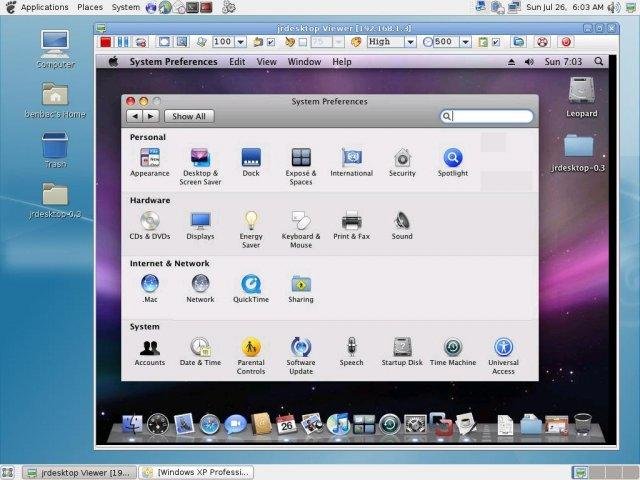Click the back arrow in System Preferences

[x=134, y=116]
